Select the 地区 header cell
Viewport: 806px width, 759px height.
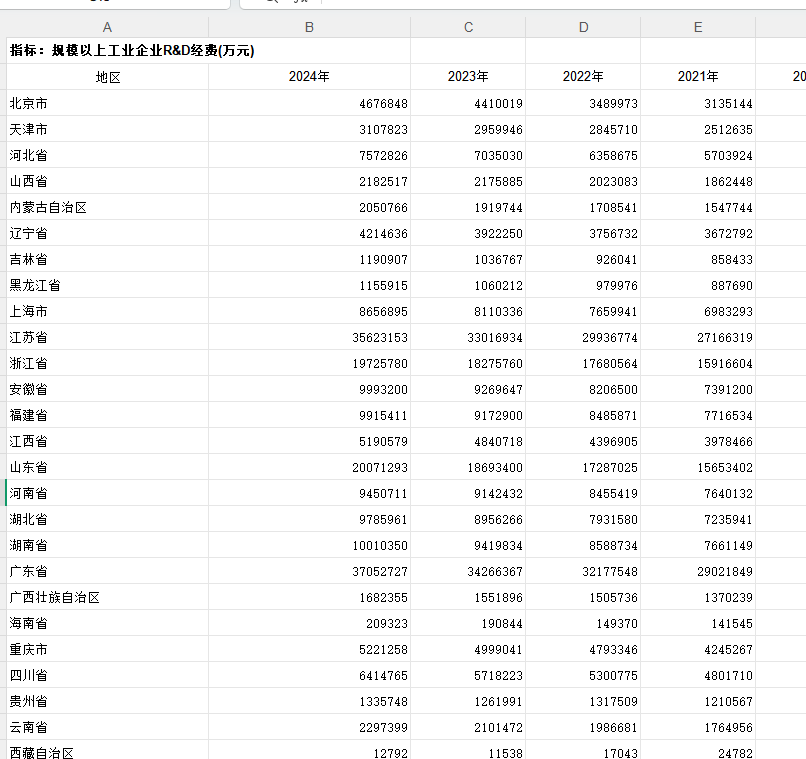click(x=108, y=77)
